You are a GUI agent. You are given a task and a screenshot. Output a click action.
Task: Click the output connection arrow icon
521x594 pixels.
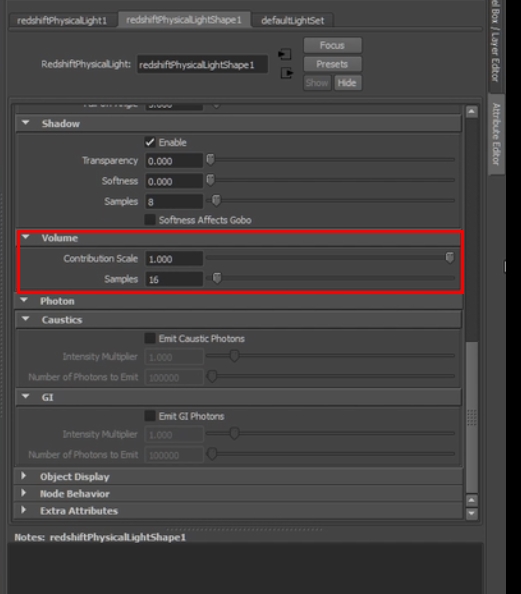click(x=286, y=73)
